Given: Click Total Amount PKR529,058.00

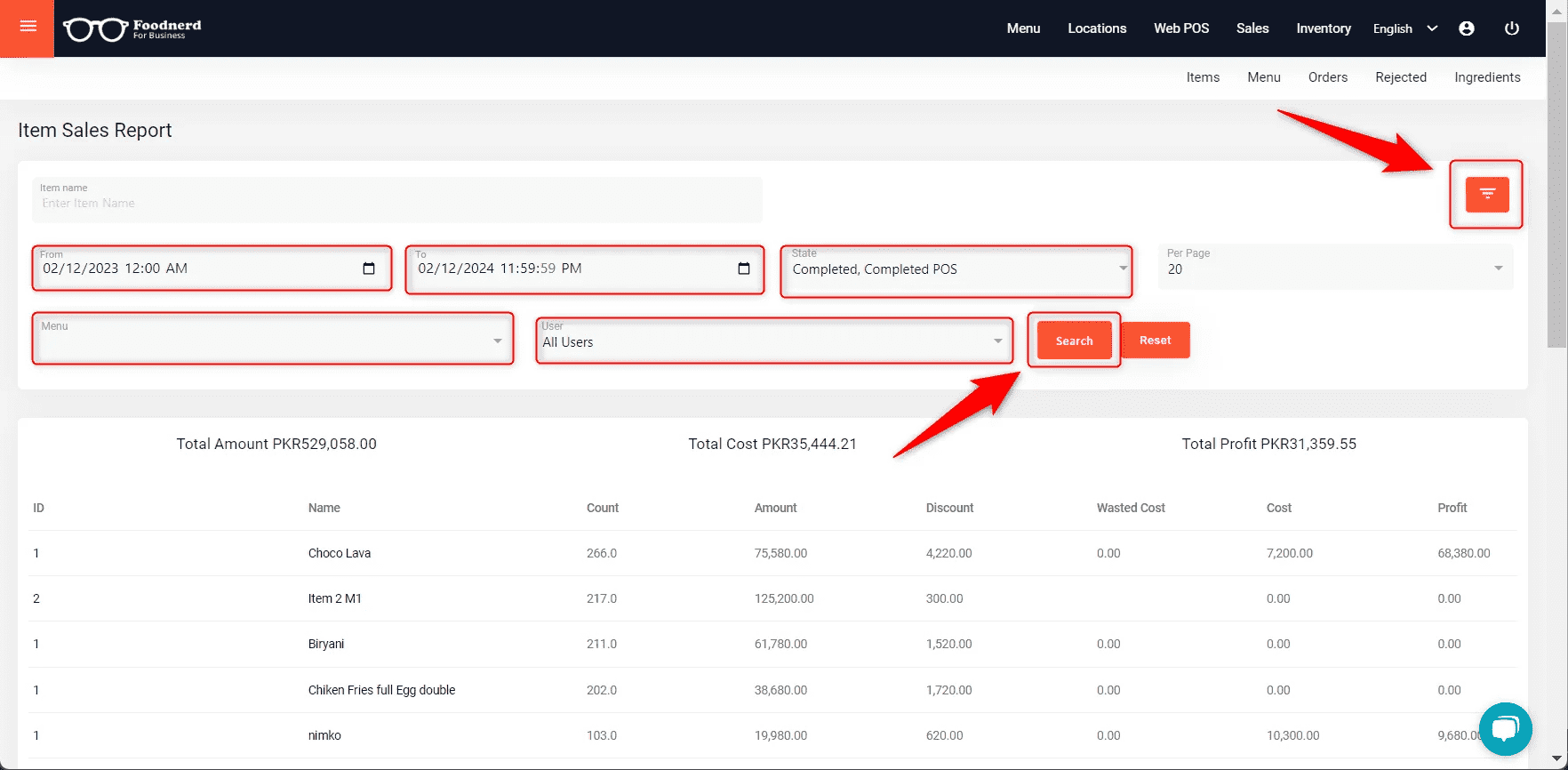Looking at the screenshot, I should pos(276,444).
